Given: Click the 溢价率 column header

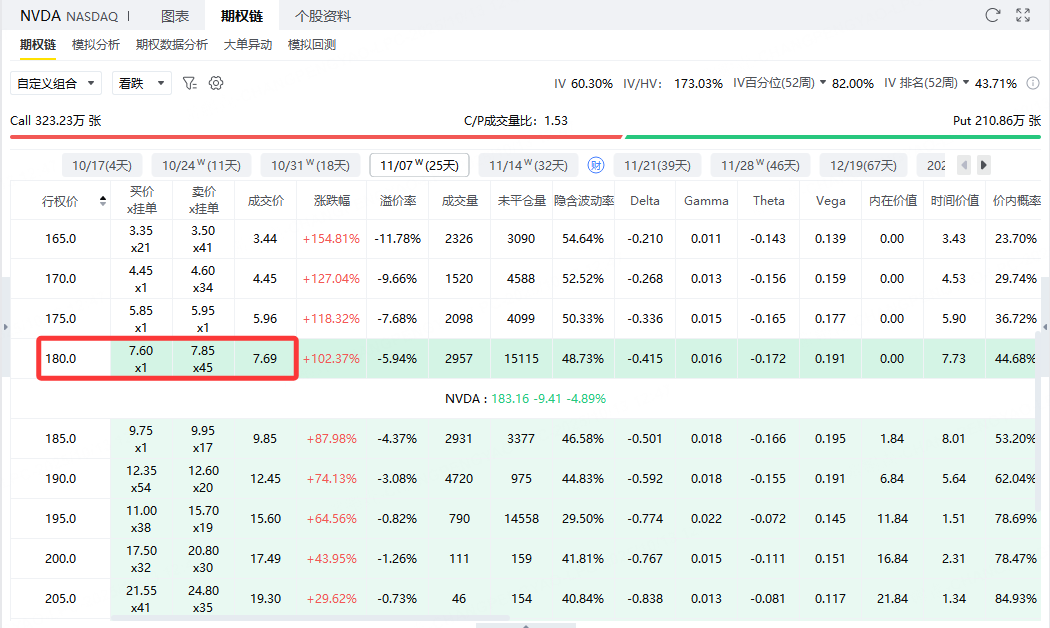Looking at the screenshot, I should 398,201.
